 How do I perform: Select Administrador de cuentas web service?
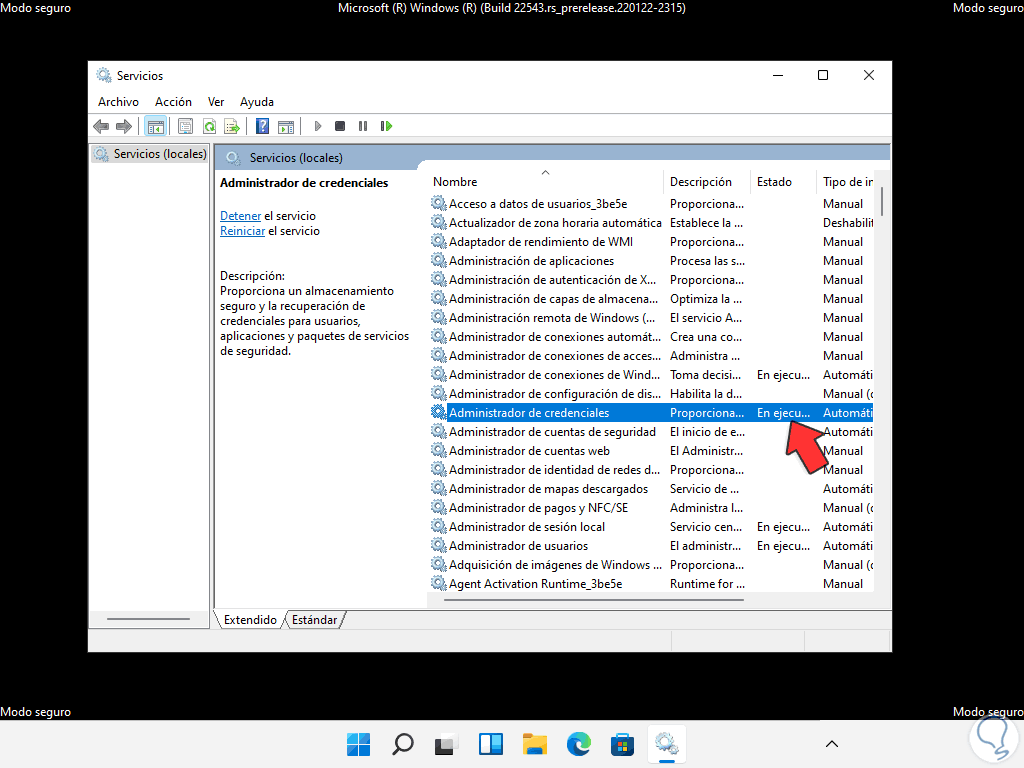coord(651,450)
